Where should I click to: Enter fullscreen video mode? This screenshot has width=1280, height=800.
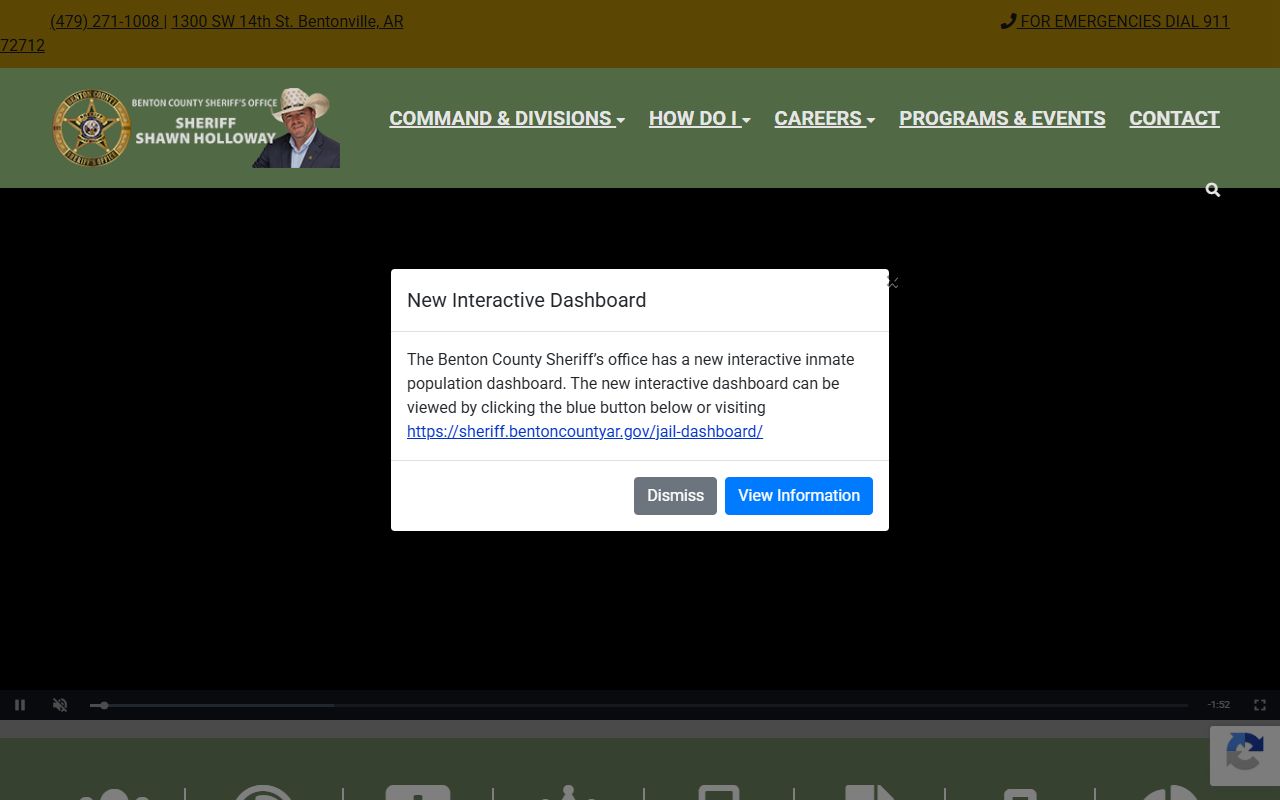(x=1260, y=705)
